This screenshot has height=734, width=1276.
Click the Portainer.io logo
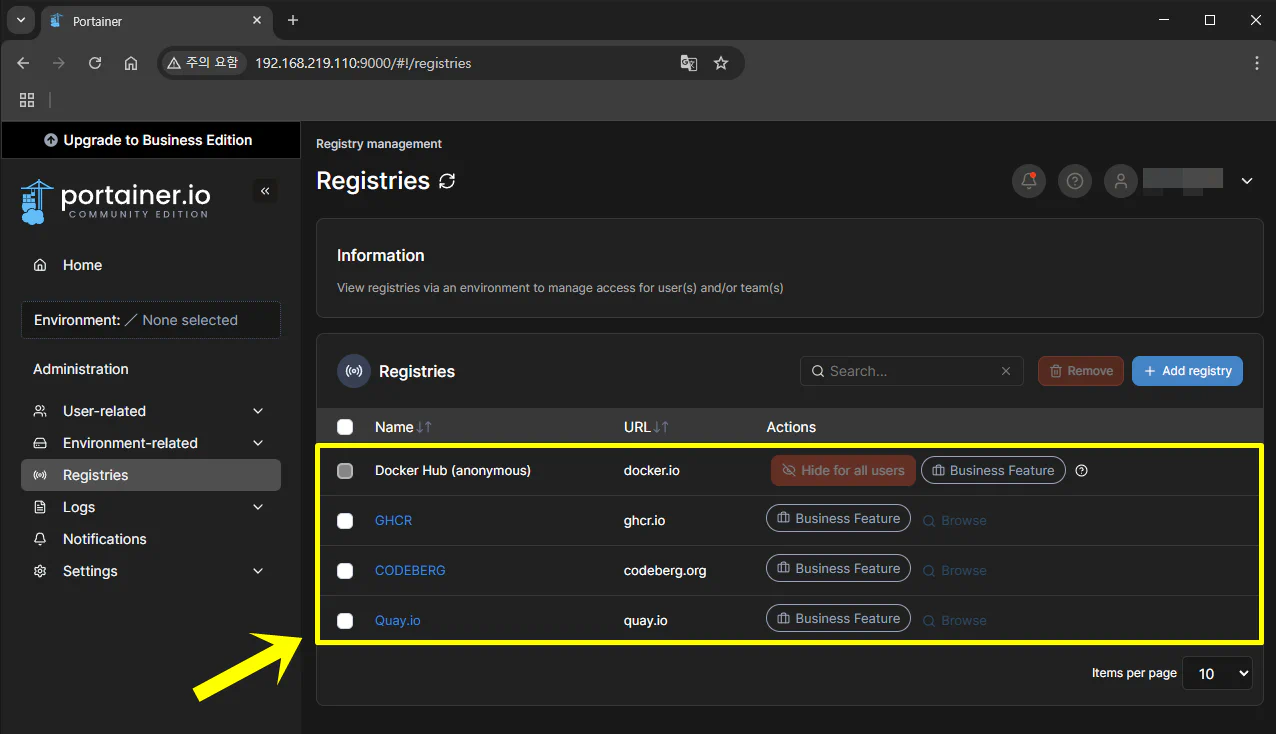point(115,200)
